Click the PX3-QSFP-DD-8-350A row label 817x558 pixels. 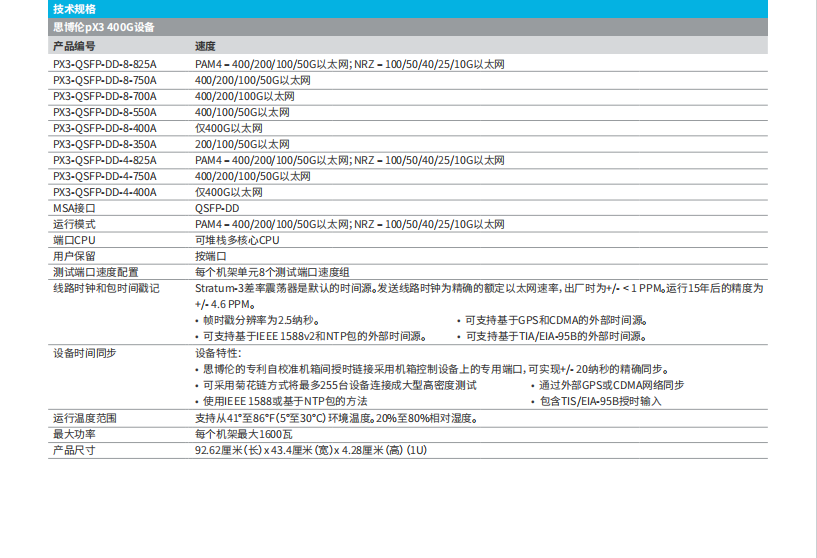coord(105,144)
